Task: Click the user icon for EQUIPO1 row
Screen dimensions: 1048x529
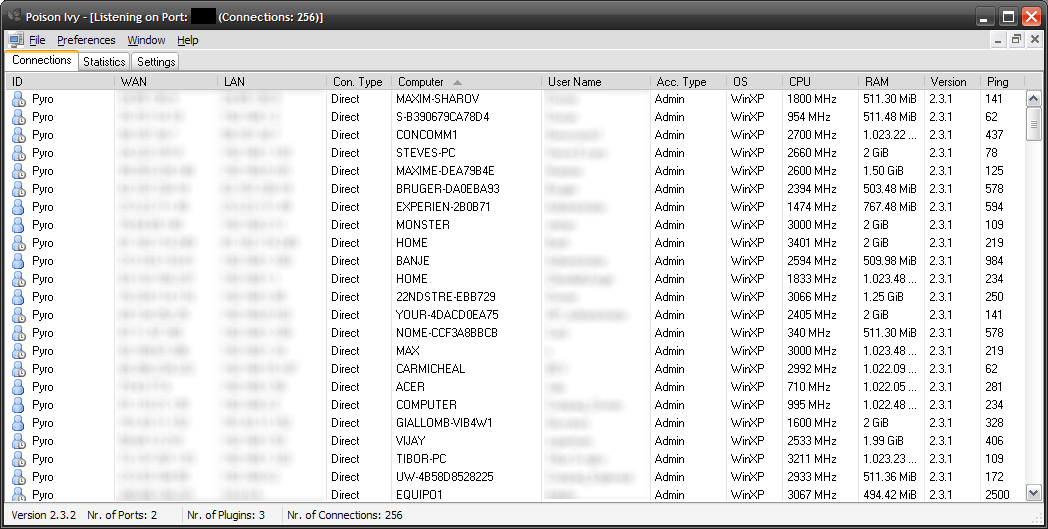Action: click(19, 495)
